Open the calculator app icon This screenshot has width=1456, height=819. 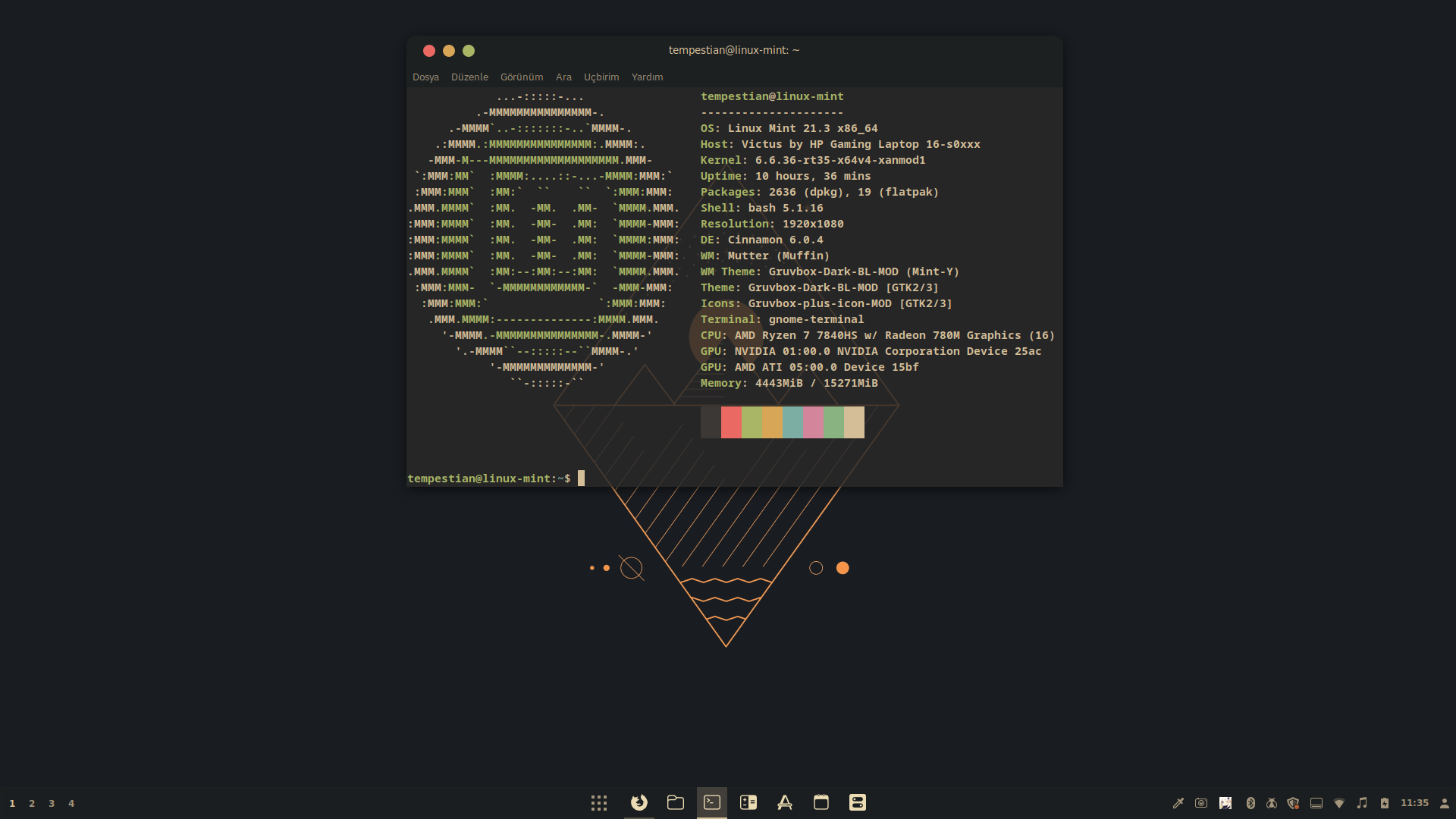[x=748, y=802]
